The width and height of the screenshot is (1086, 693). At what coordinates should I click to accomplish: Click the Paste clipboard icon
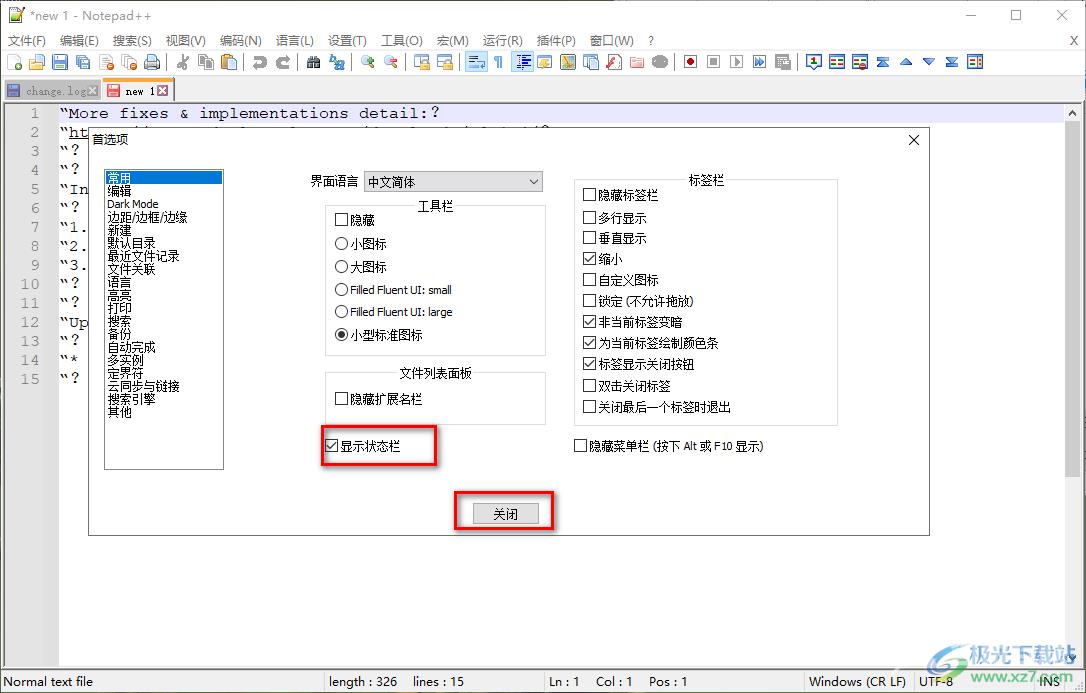[229, 62]
